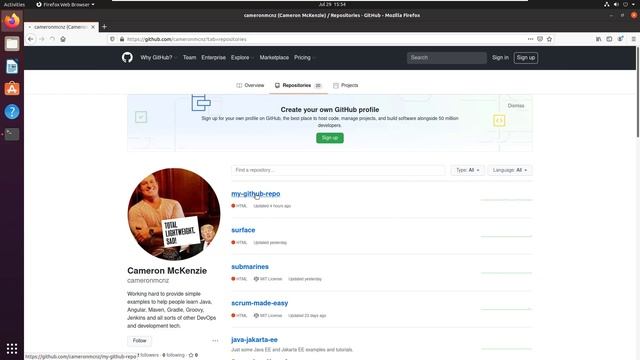Open Activities overview in the top bar
640x360 pixels.
click(14, 4)
